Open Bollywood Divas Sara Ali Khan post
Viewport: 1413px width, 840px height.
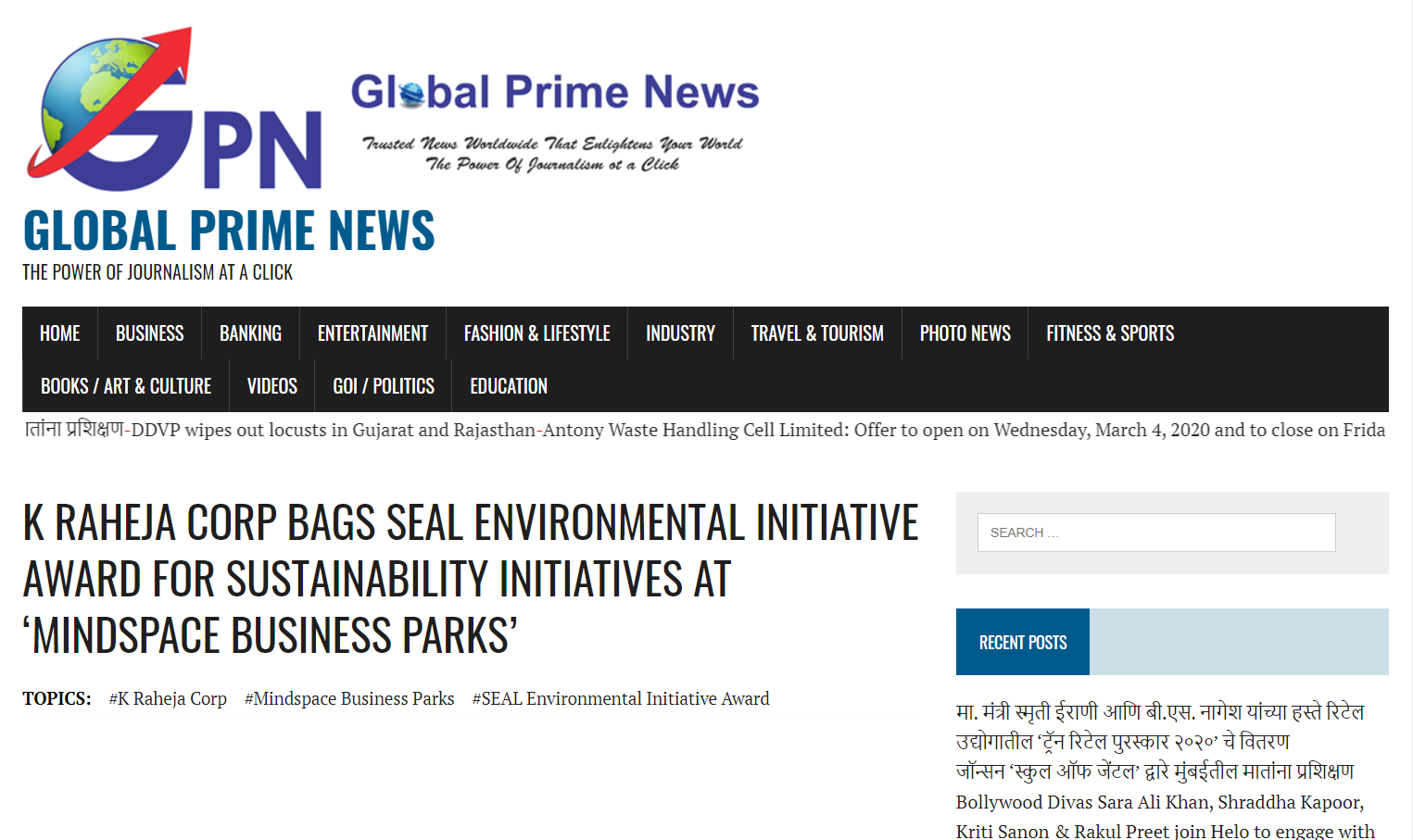(x=1166, y=817)
